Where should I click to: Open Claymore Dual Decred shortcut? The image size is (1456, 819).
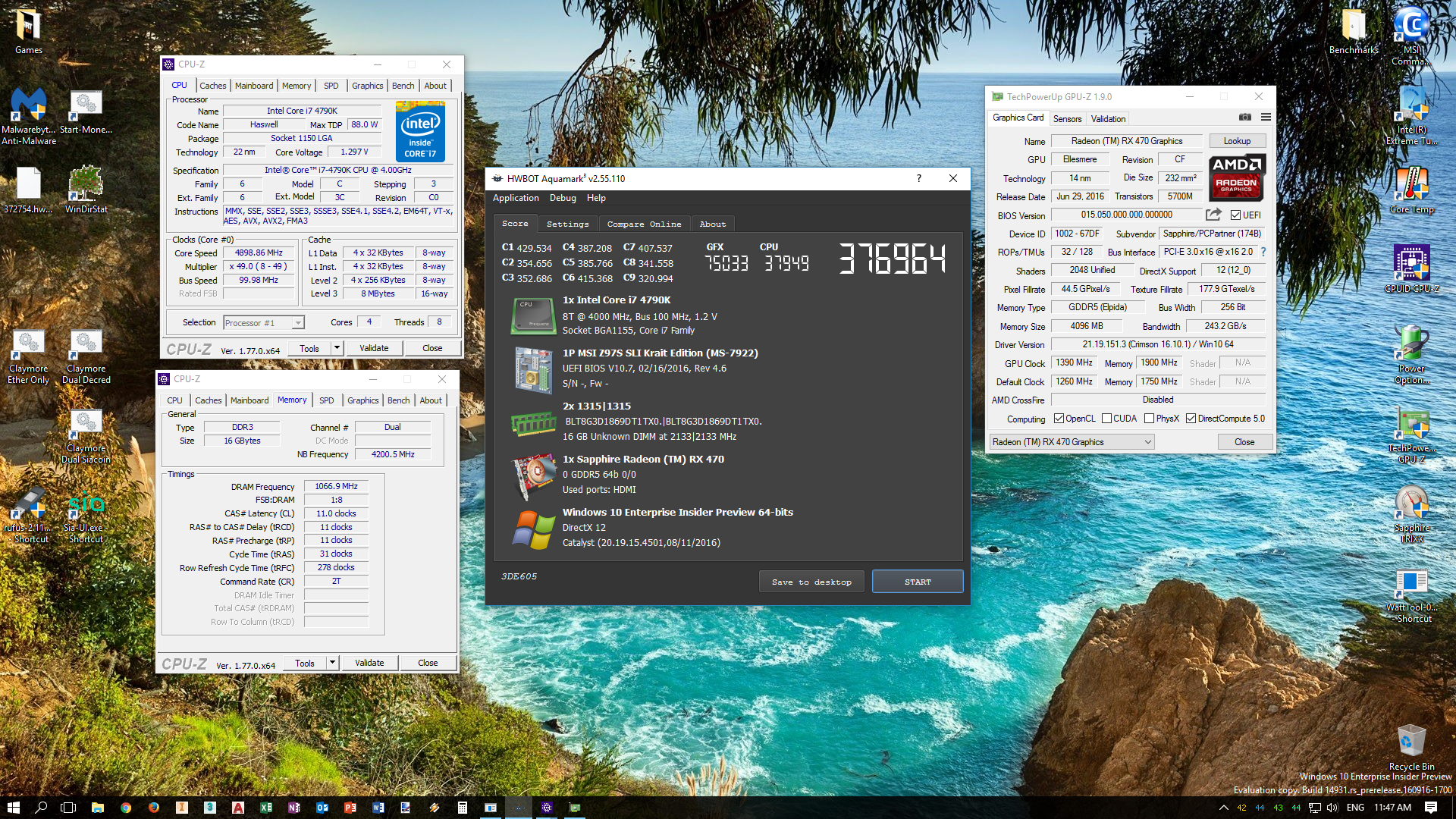86,356
